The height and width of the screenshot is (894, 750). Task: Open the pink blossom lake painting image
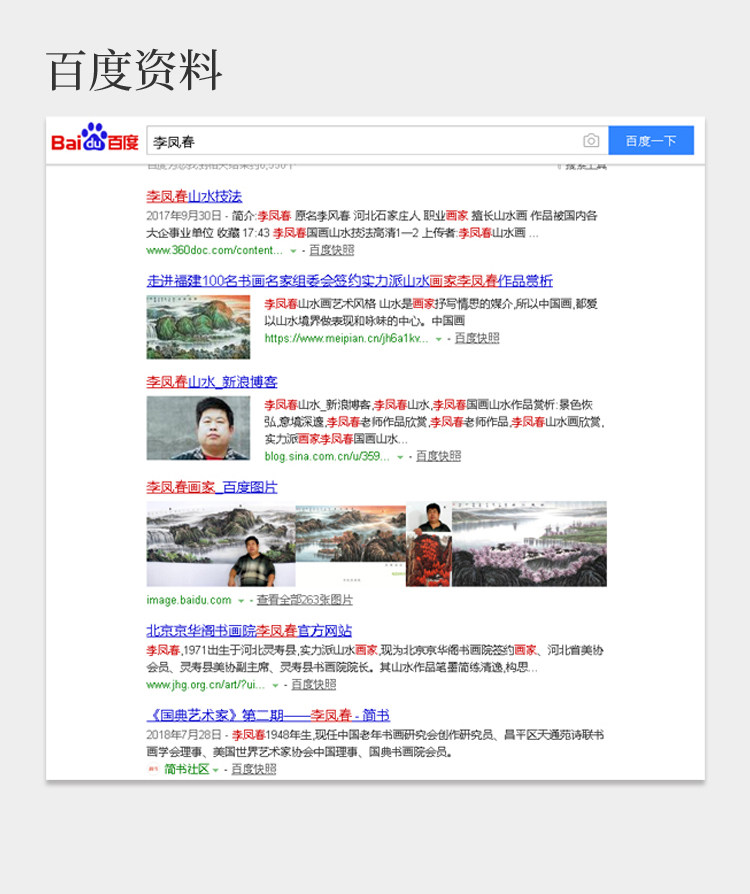(529, 544)
